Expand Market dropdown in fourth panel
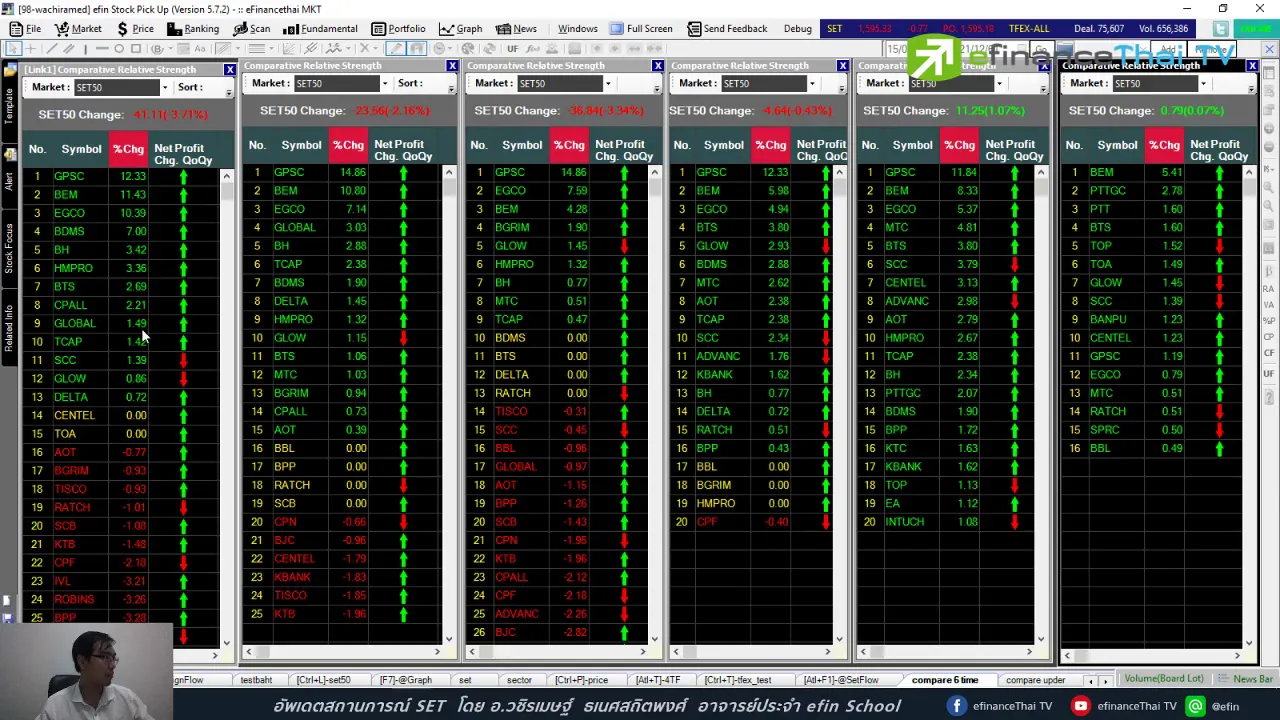Screen dimensions: 1280x720 [811, 84]
